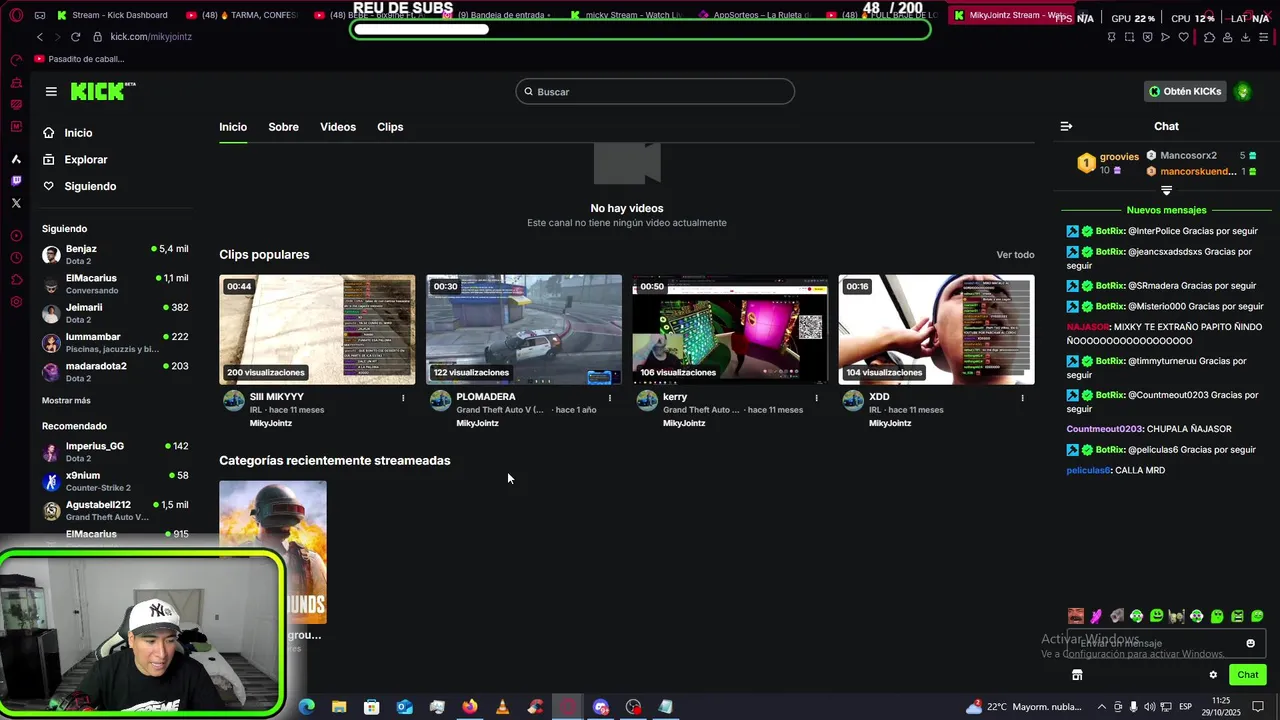The width and height of the screenshot is (1280, 720).
Task: Open madaradota2 channel in sidebar
Action: pos(115,372)
